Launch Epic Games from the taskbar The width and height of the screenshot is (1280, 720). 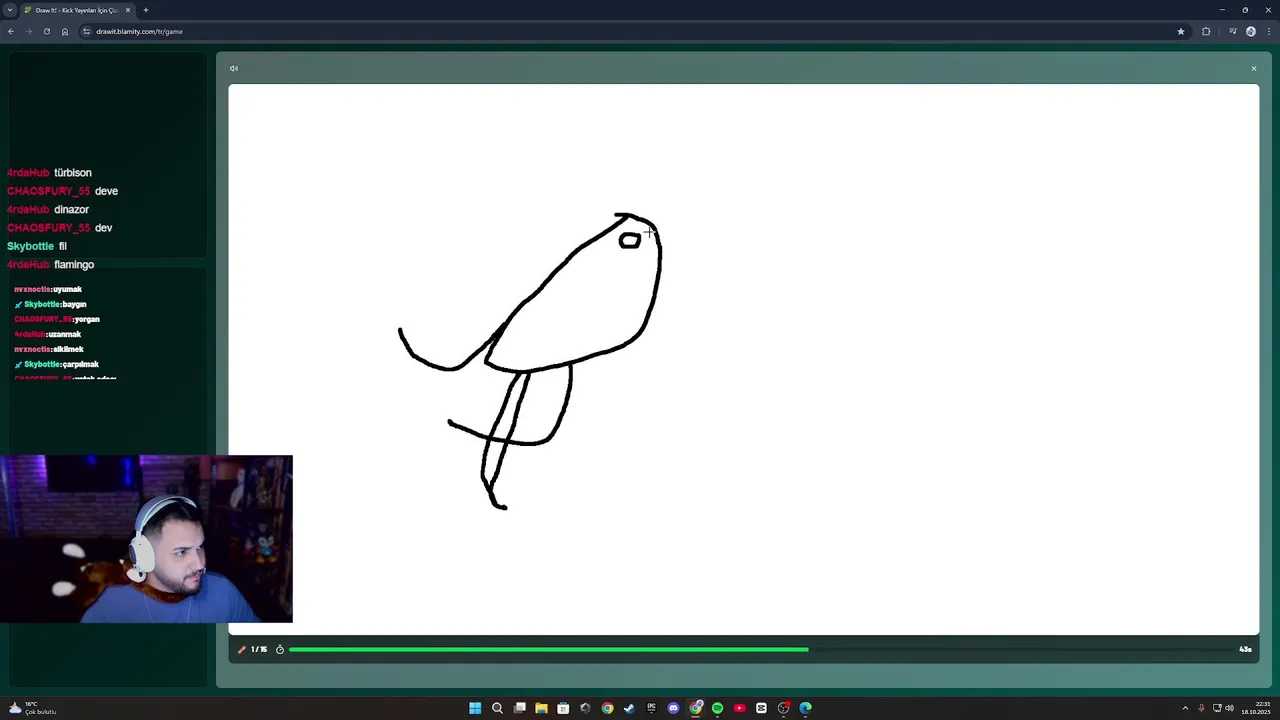[651, 708]
